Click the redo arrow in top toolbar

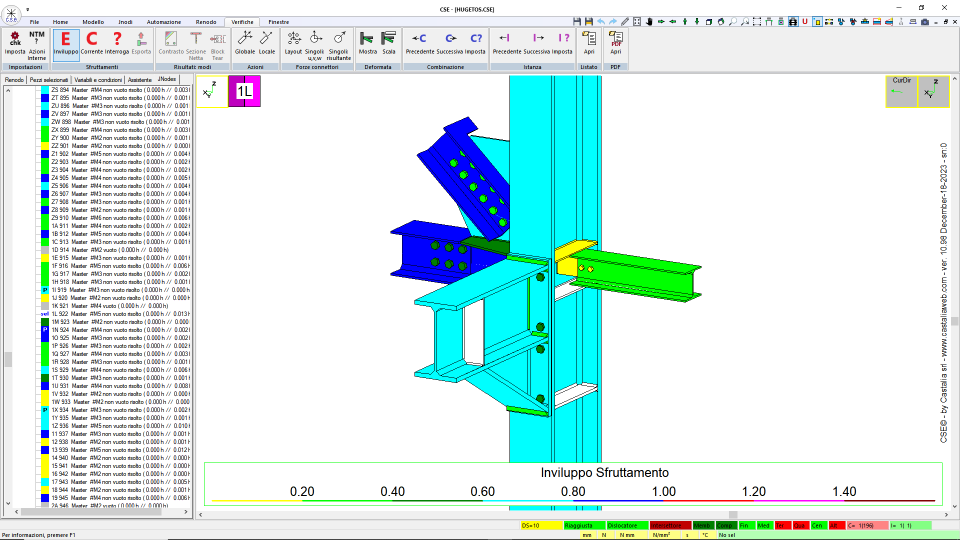coord(613,21)
